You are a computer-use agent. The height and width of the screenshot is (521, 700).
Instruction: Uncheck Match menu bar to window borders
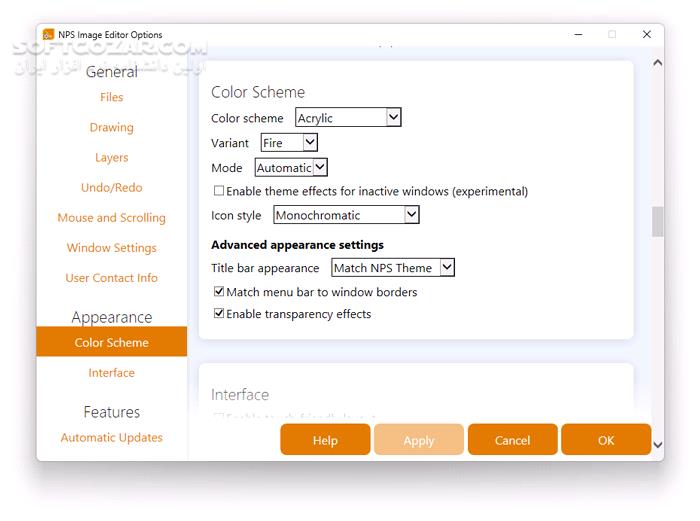pos(219,292)
